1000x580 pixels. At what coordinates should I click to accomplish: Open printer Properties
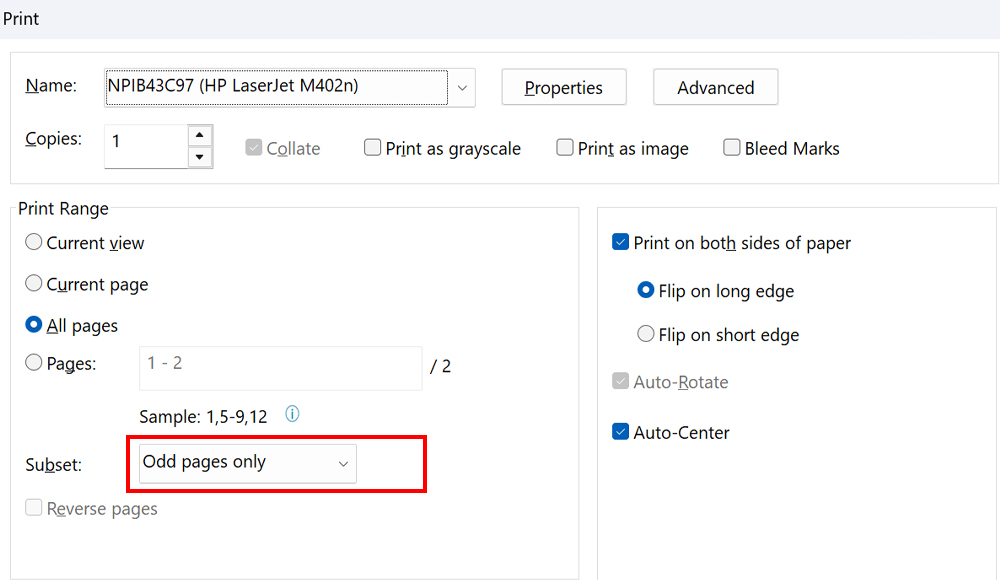(563, 87)
